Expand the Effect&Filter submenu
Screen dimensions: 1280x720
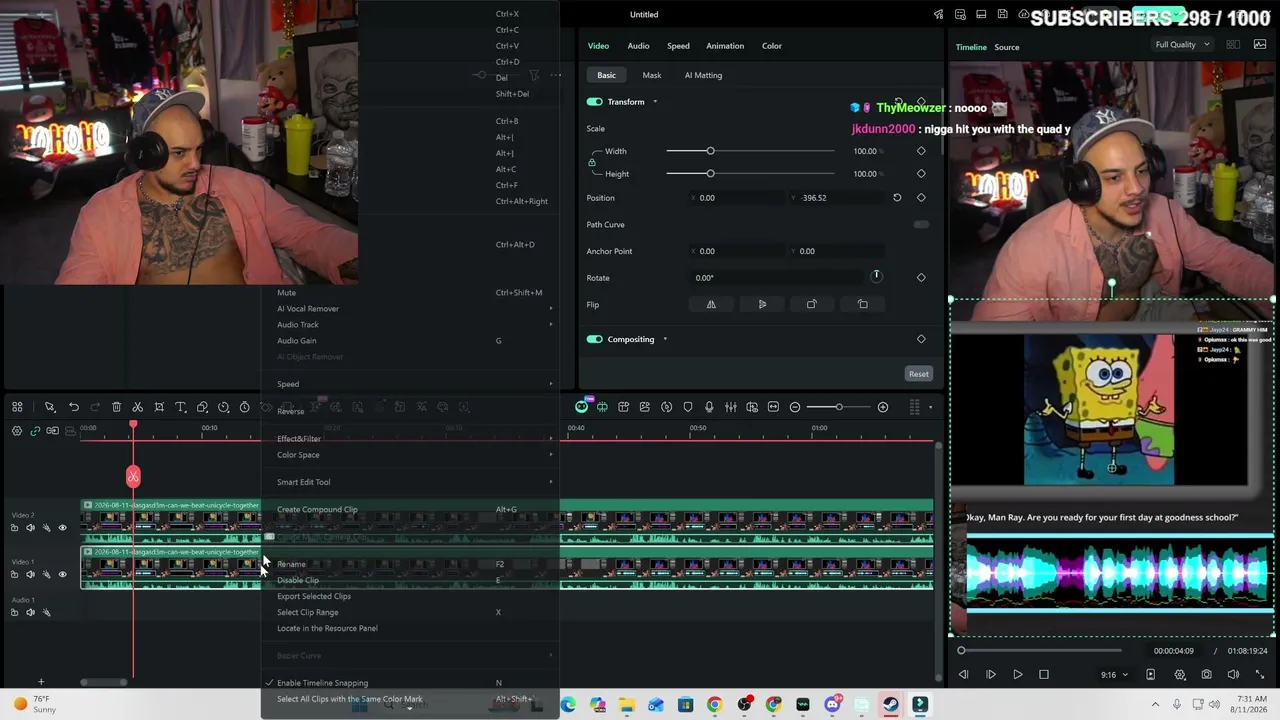[410, 439]
